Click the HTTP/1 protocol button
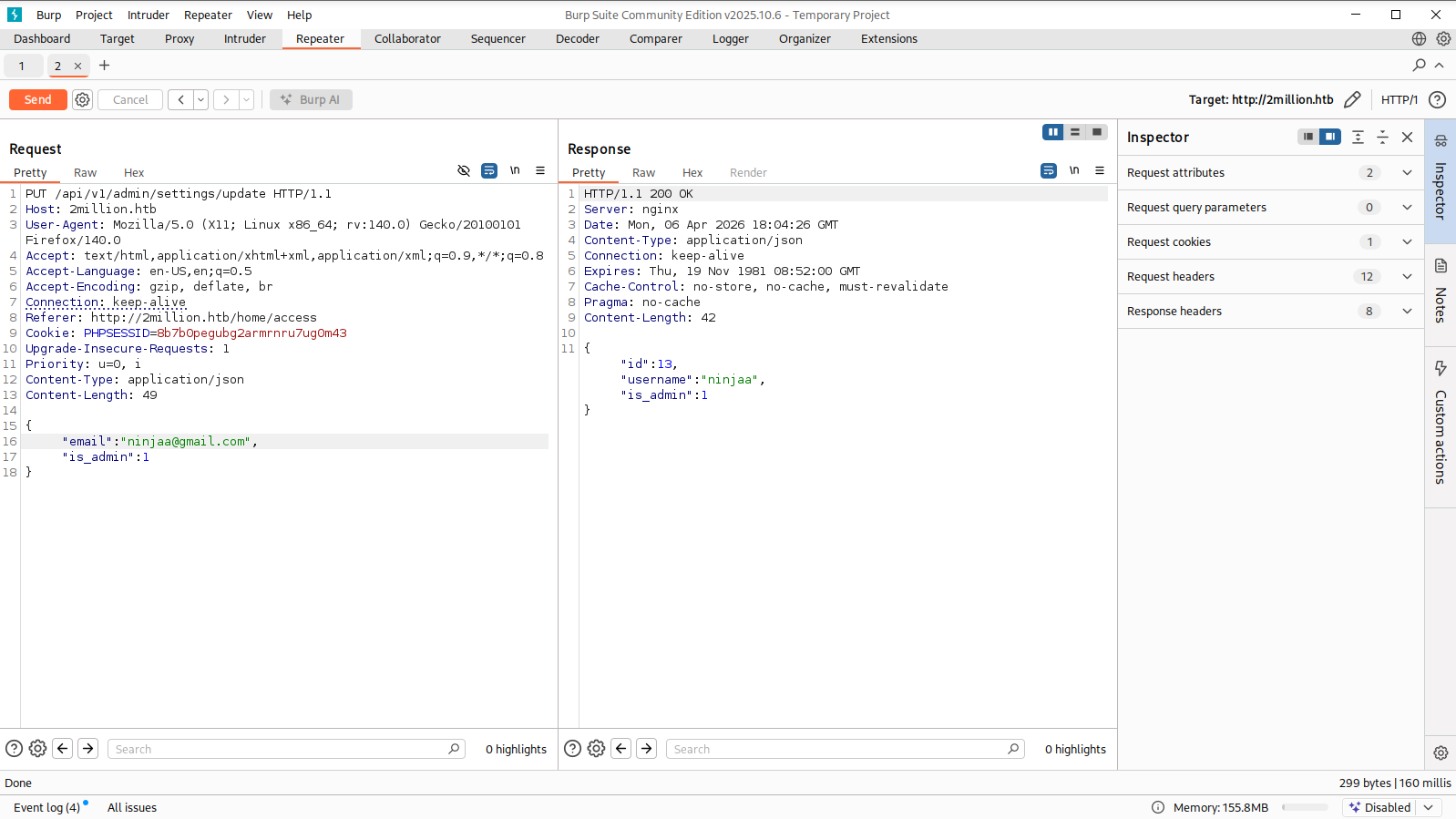The image size is (1456, 819). pyautogui.click(x=1400, y=99)
